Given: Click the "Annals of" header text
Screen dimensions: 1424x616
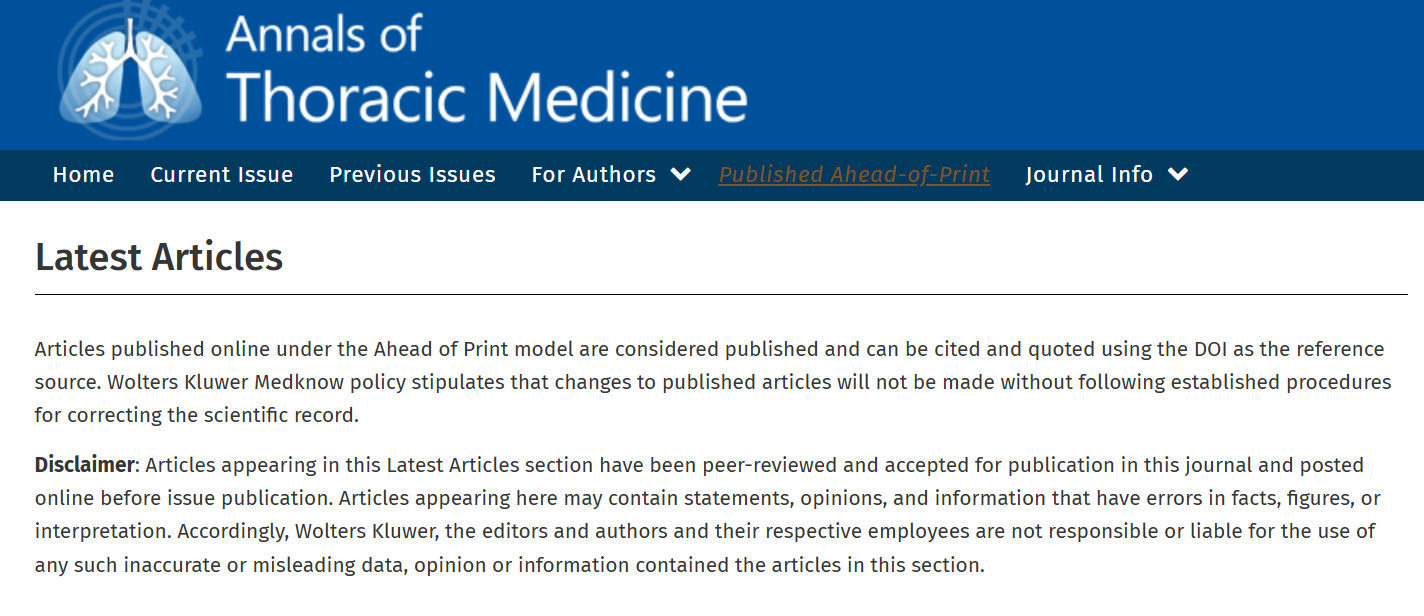Looking at the screenshot, I should 324,33.
